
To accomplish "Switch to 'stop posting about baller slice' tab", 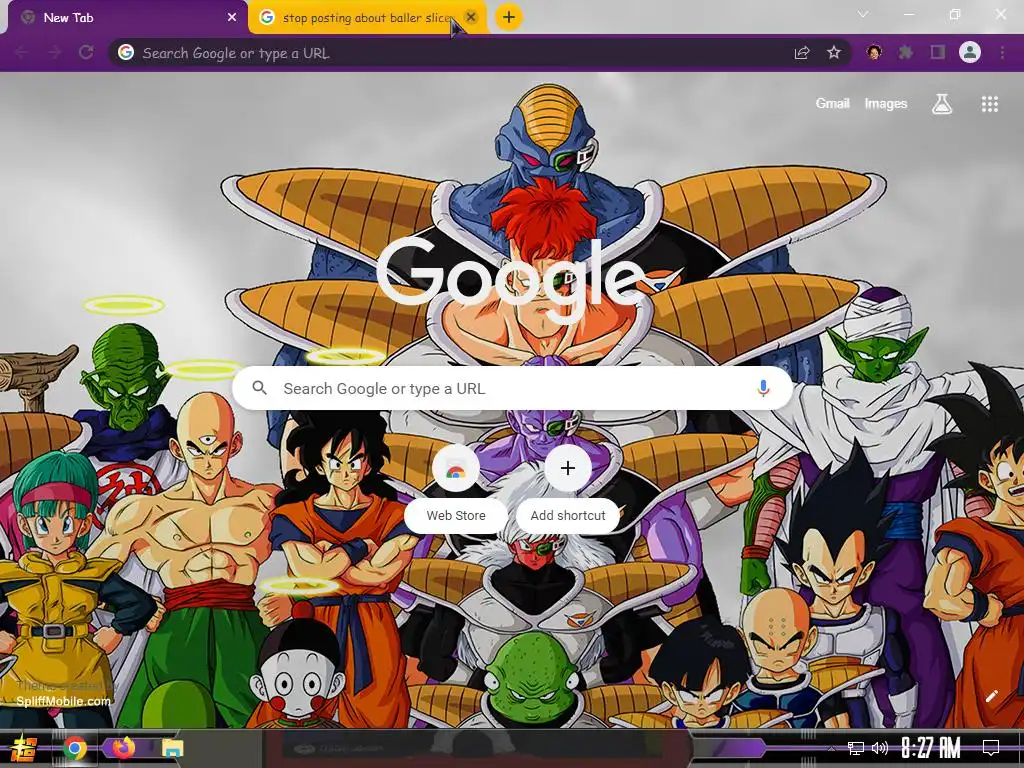I will (x=368, y=18).
